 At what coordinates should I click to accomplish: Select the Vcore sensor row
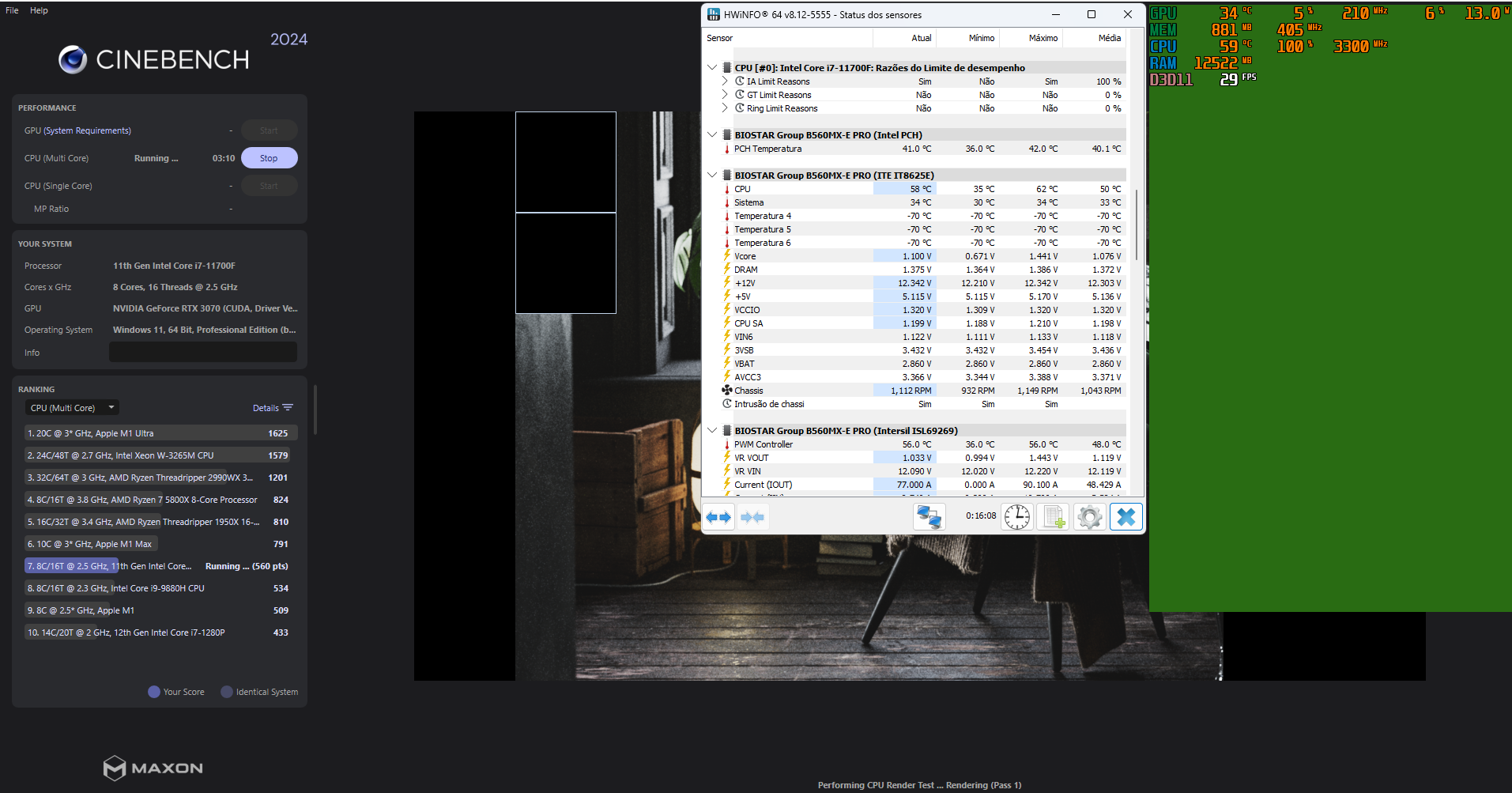click(922, 256)
